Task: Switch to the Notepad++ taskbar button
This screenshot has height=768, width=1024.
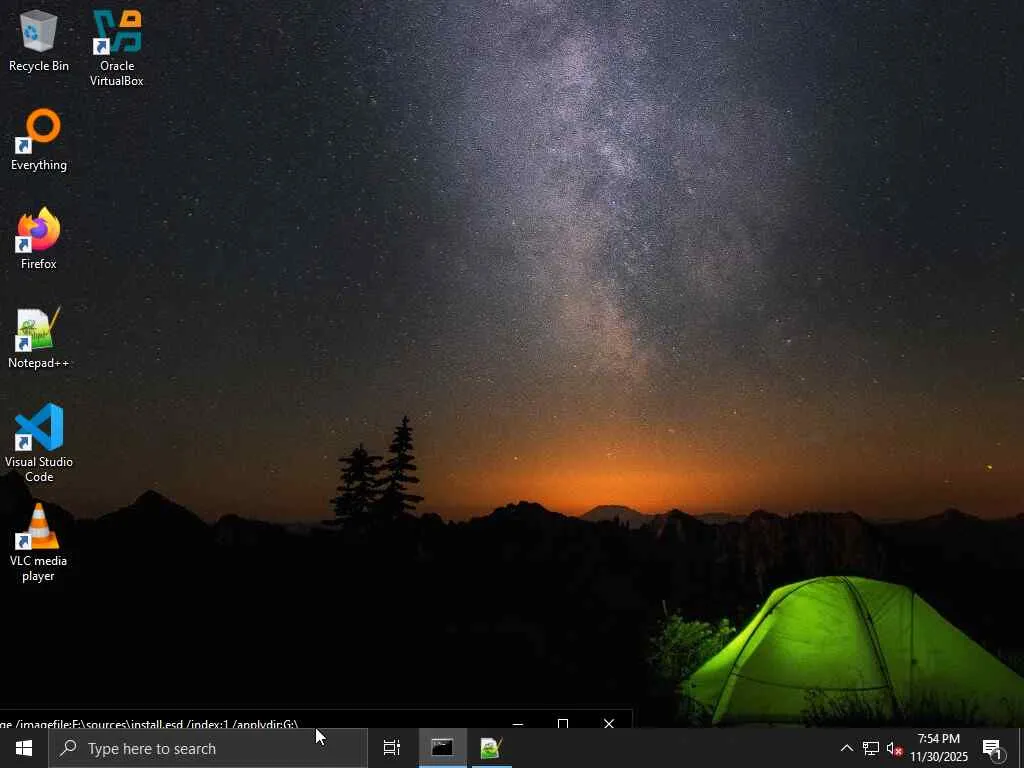Action: coord(491,748)
